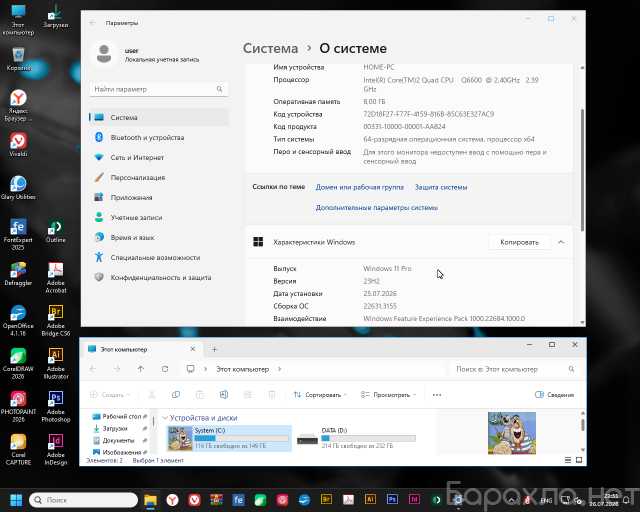The width and height of the screenshot is (640, 512).
Task: Select 'Система' in Settings sidebar
Action: point(159,118)
